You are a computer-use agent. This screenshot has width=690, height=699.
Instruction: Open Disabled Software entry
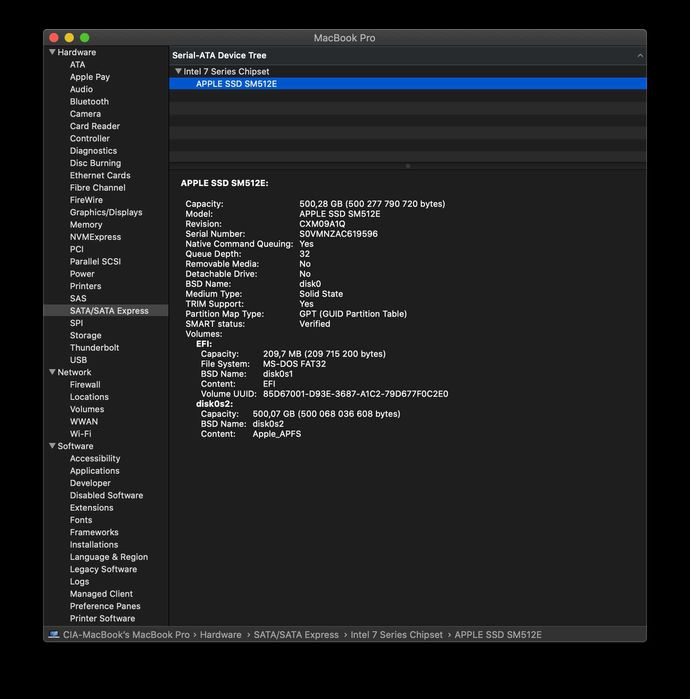pos(107,495)
